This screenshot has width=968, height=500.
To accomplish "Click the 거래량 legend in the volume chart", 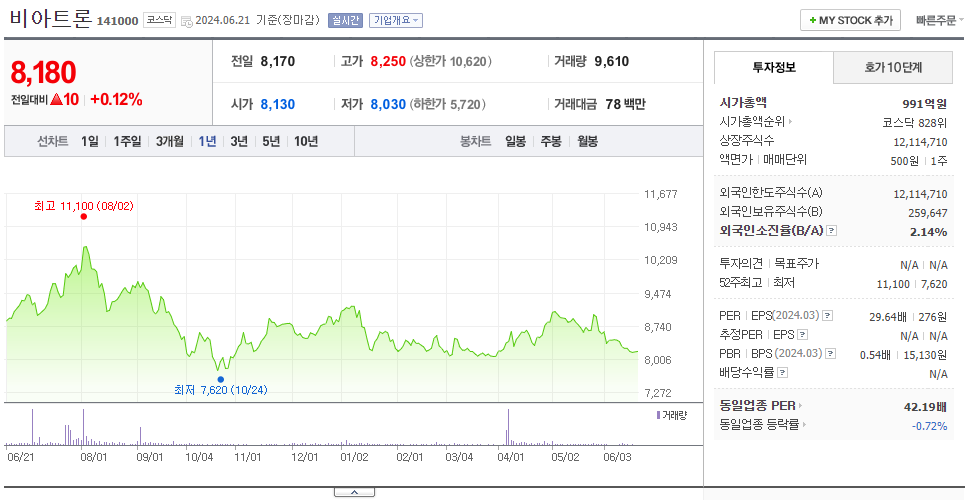I will tap(671, 415).
